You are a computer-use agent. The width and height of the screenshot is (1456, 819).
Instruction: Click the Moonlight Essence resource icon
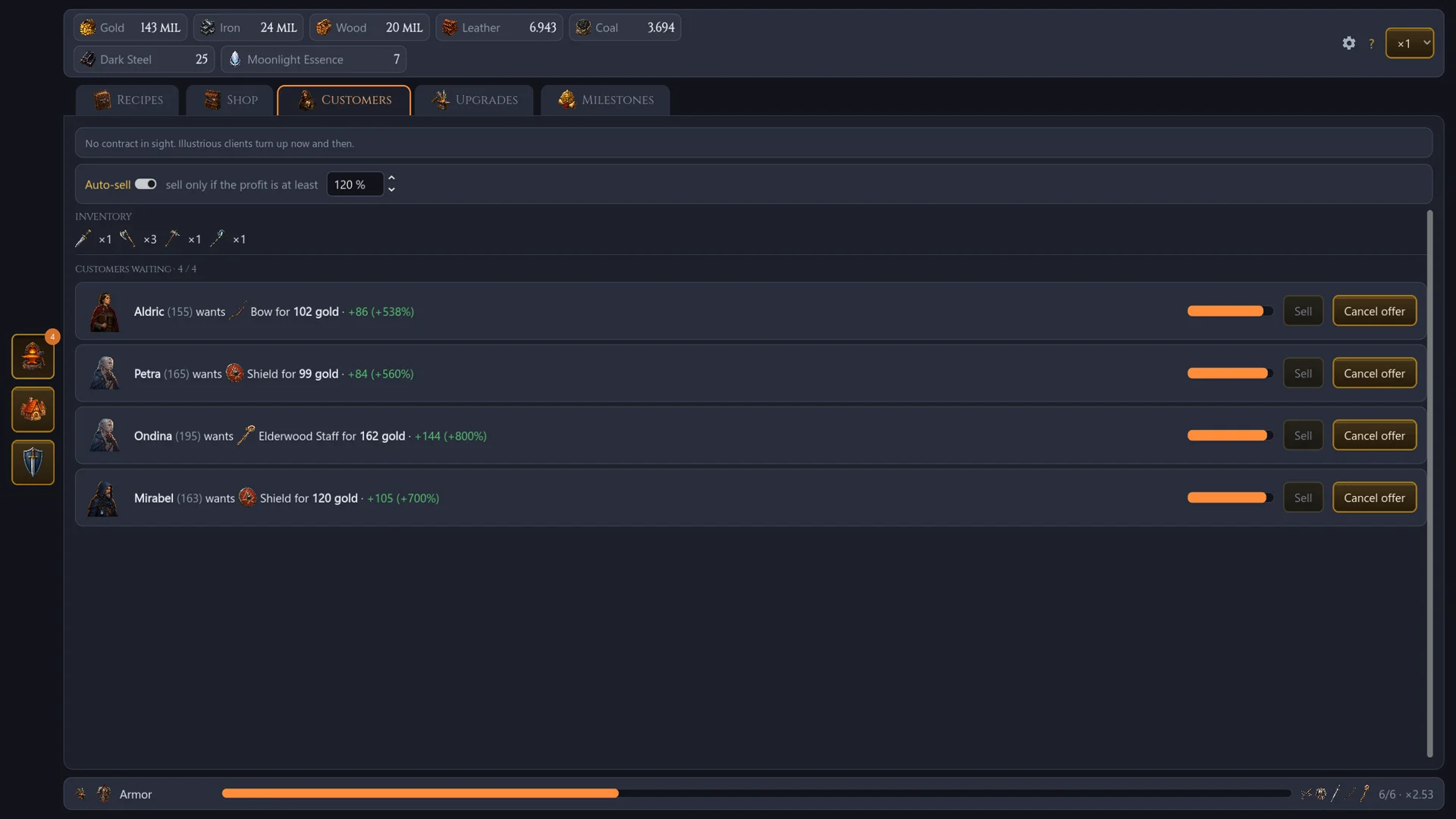tap(235, 59)
